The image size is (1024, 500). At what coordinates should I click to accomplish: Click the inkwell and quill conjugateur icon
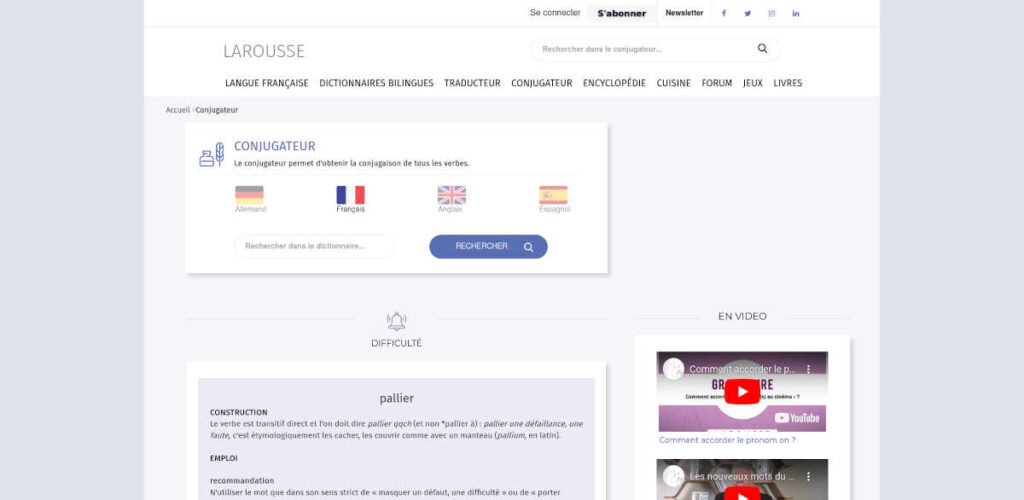click(212, 155)
